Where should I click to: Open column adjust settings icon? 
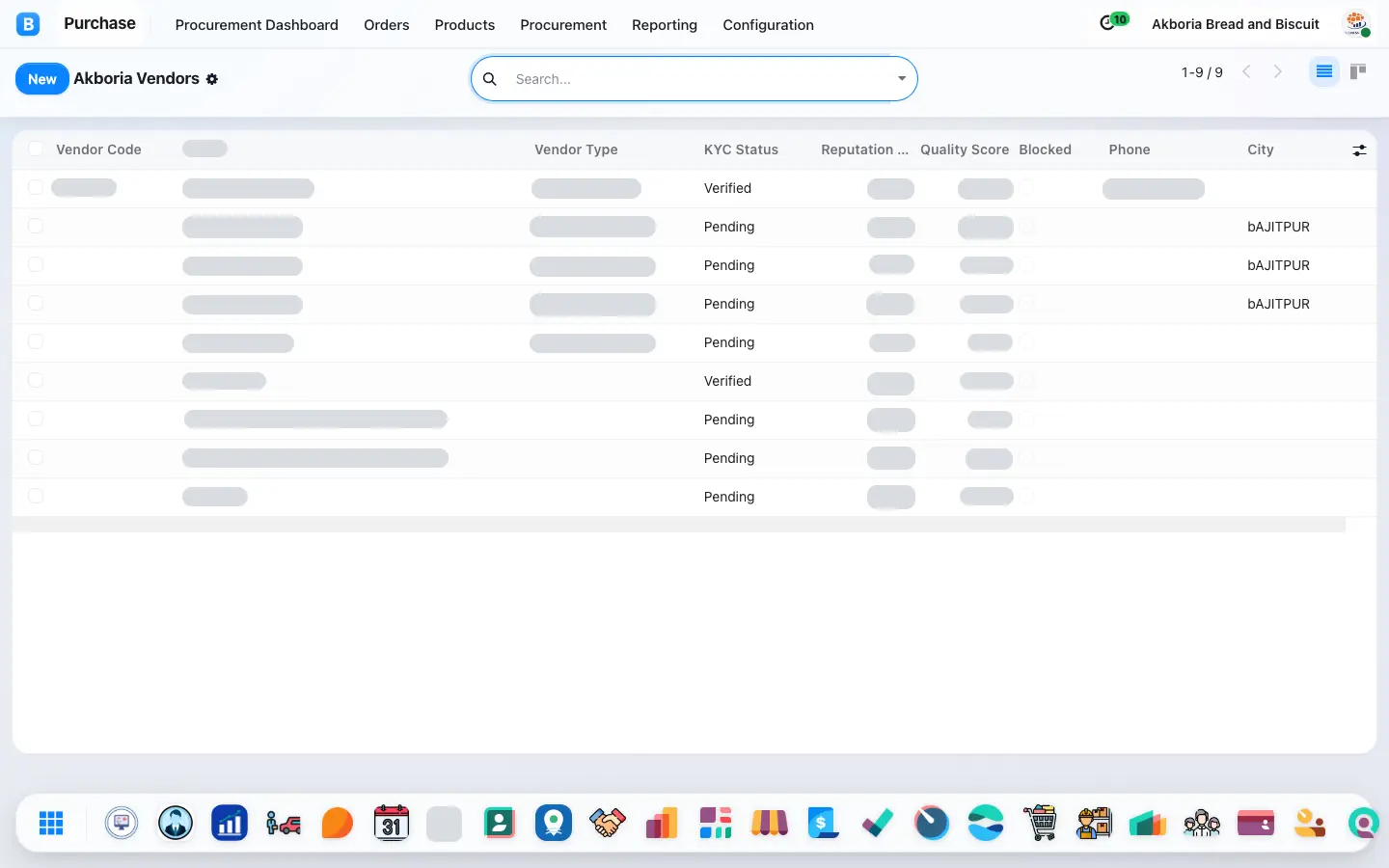pyautogui.click(x=1359, y=150)
